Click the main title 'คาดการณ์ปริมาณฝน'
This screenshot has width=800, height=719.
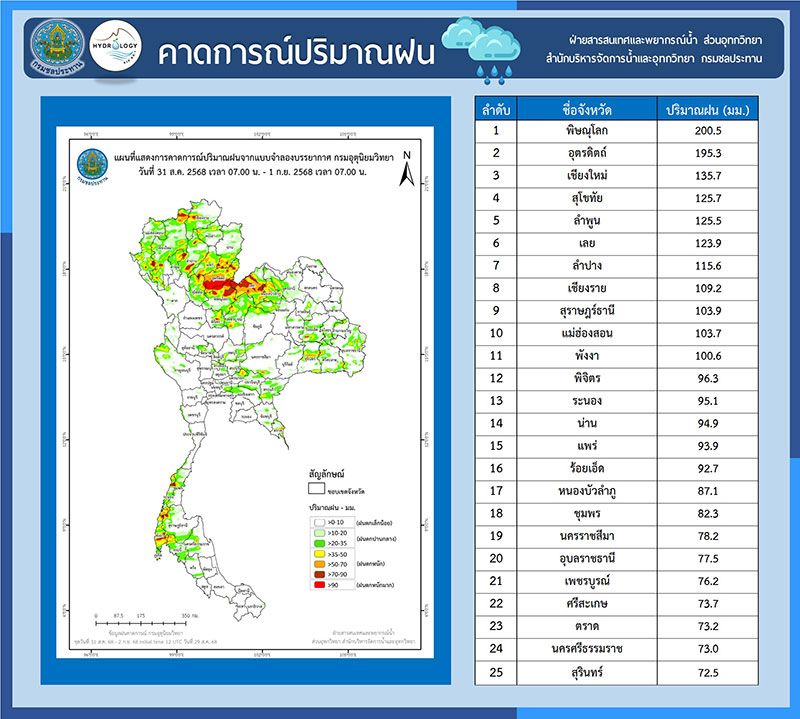(296, 53)
